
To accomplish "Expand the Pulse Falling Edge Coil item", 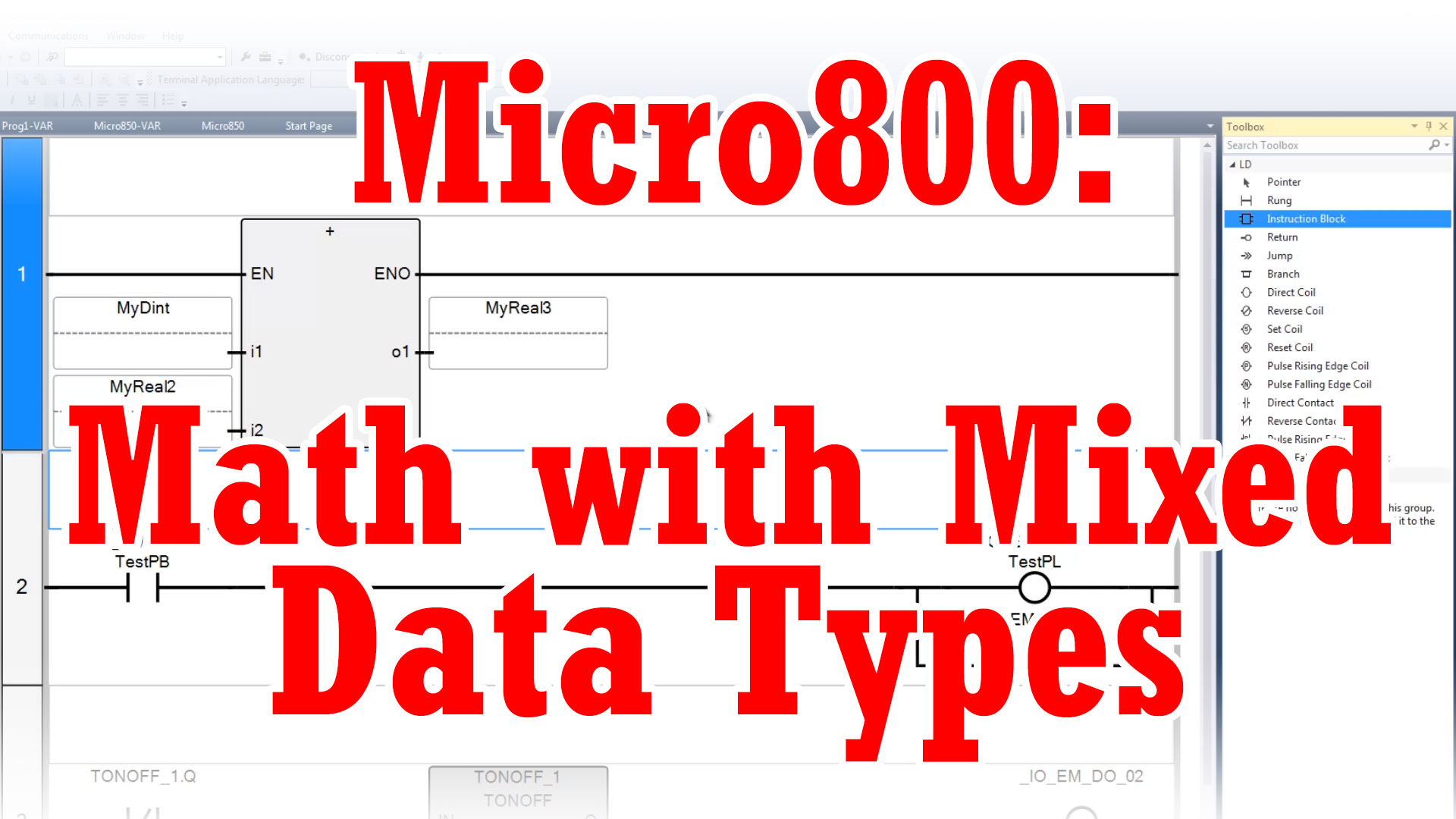I will (x=1319, y=384).
